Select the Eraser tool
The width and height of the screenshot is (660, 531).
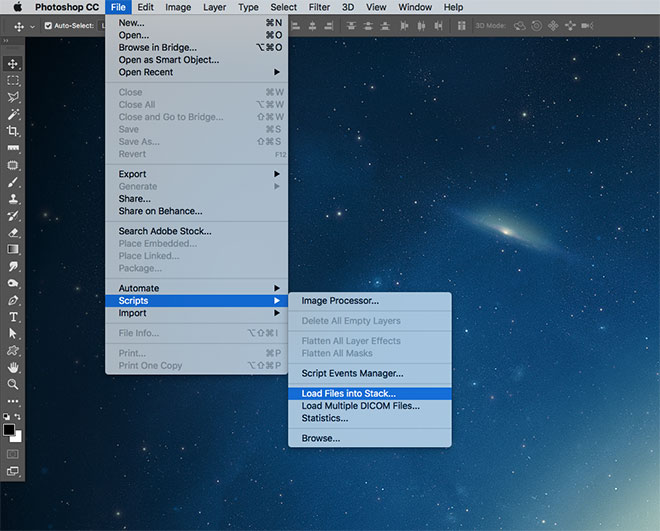pos(13,232)
